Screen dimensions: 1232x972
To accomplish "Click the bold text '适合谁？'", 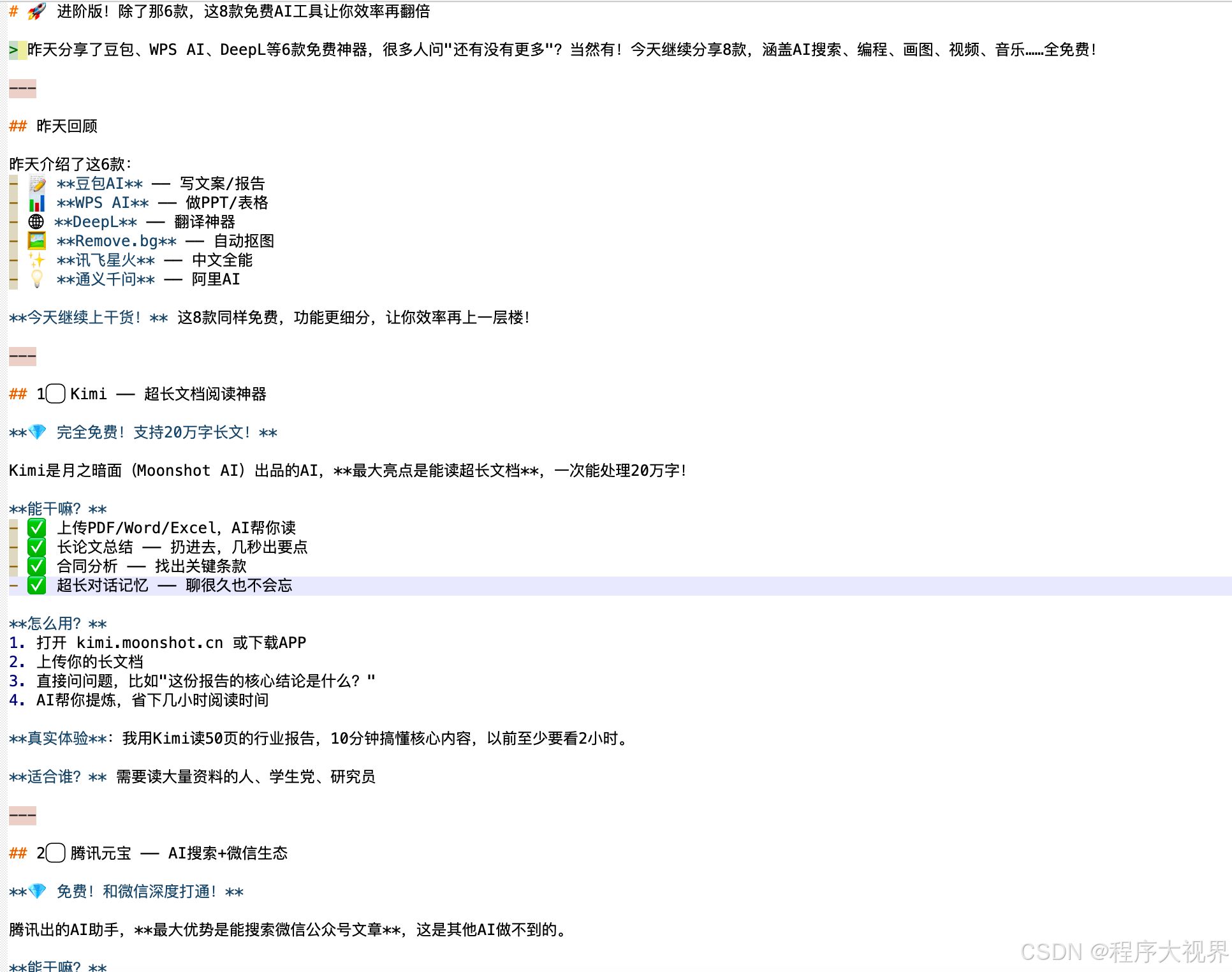I will click(x=55, y=777).
